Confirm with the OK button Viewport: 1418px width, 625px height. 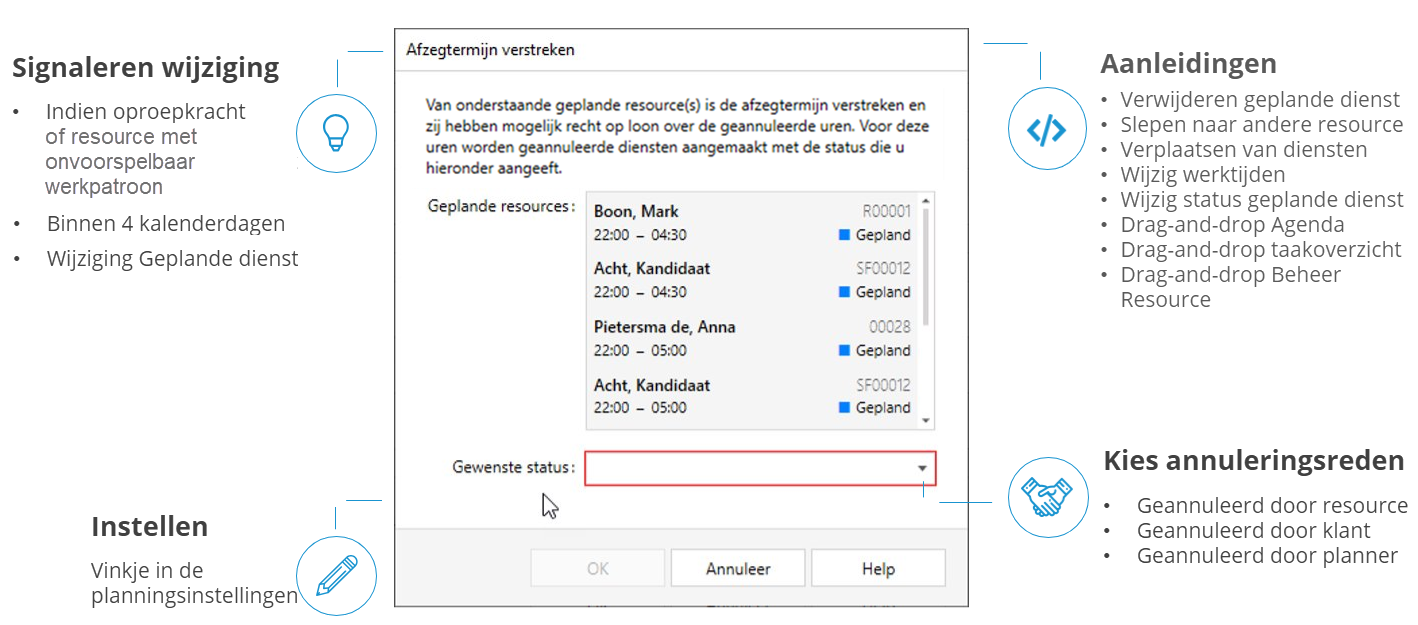[x=597, y=569]
